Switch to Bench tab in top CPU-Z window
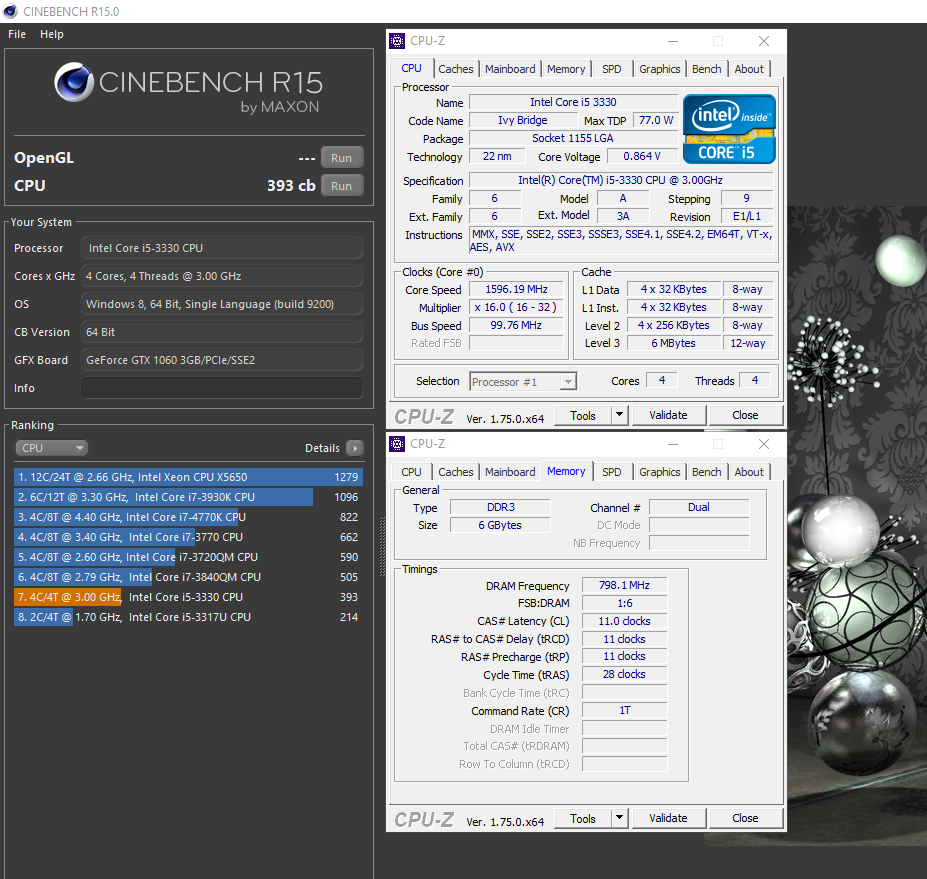 click(706, 69)
